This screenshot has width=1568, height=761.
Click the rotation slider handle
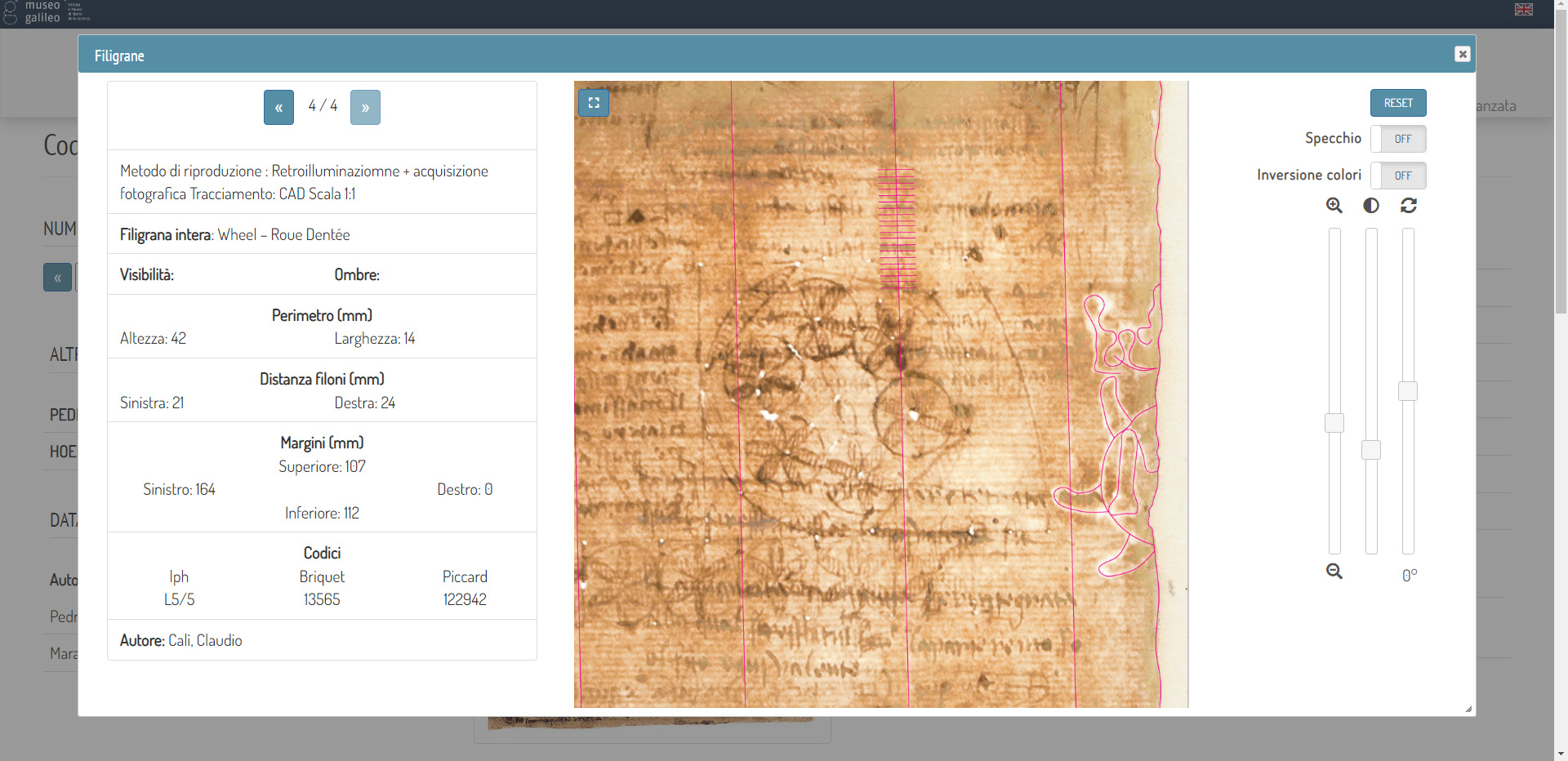1408,391
